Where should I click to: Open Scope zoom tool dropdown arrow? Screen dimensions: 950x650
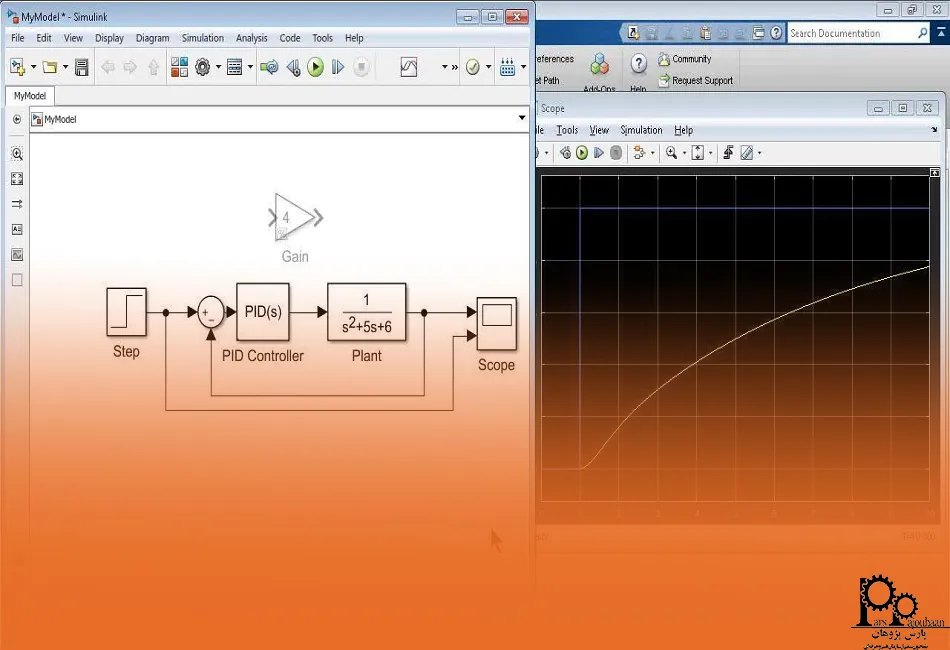pyautogui.click(x=684, y=153)
